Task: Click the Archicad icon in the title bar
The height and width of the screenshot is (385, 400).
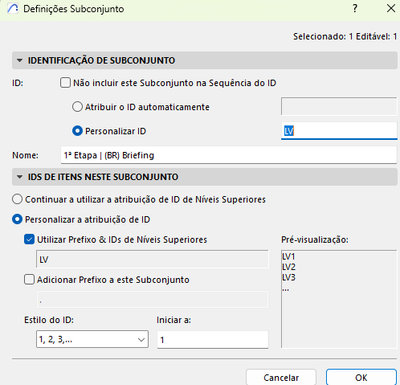Action: (x=13, y=8)
